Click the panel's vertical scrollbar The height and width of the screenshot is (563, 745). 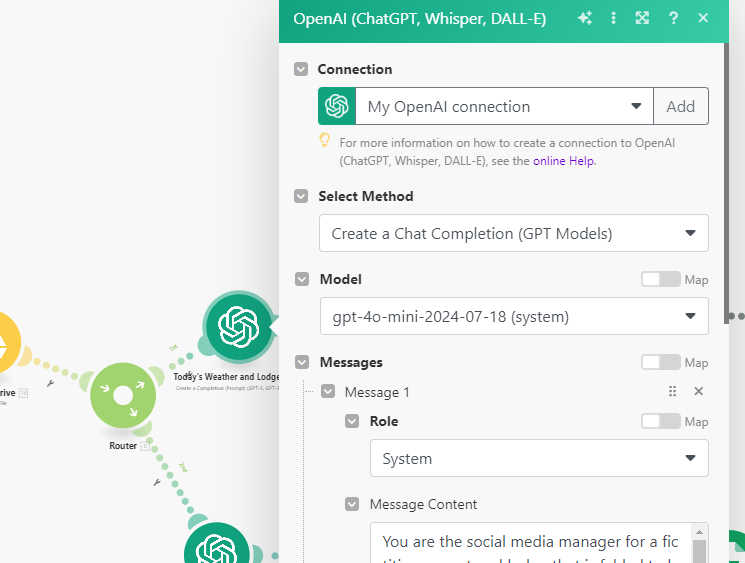pos(726,183)
